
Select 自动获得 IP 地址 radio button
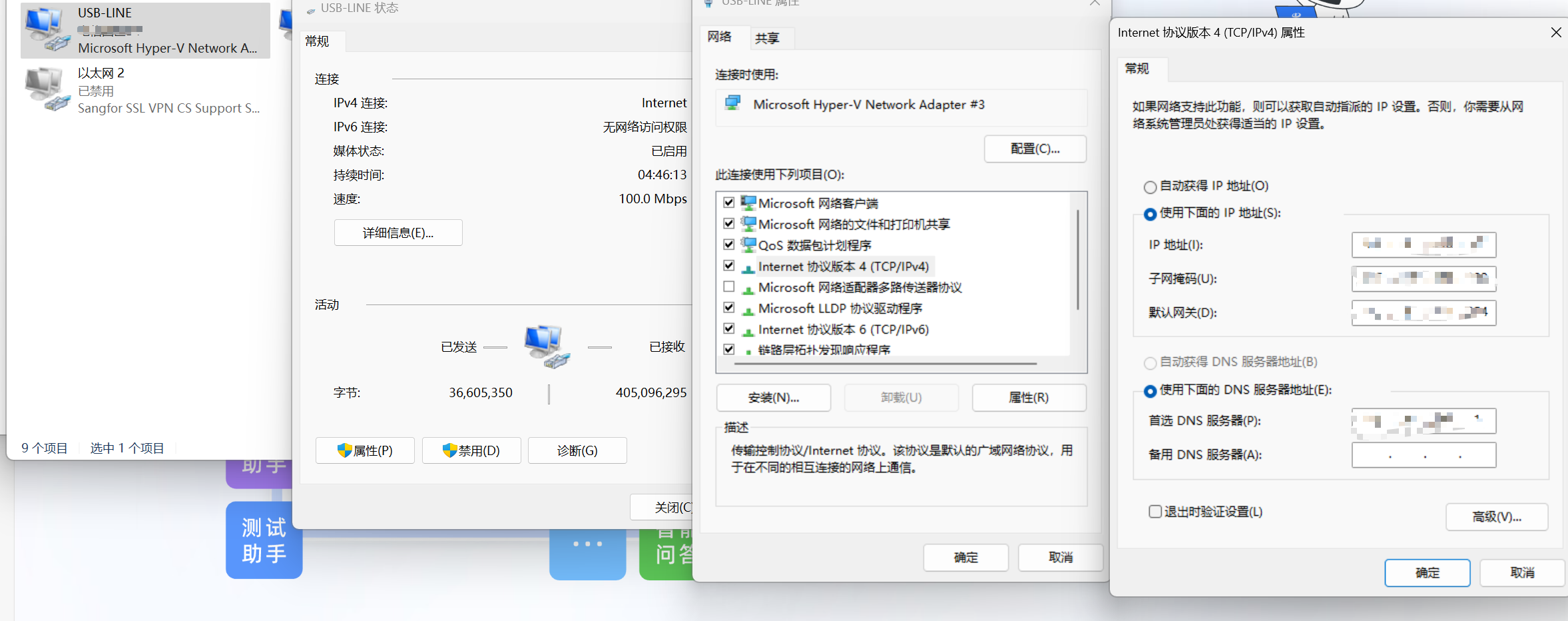(1150, 187)
